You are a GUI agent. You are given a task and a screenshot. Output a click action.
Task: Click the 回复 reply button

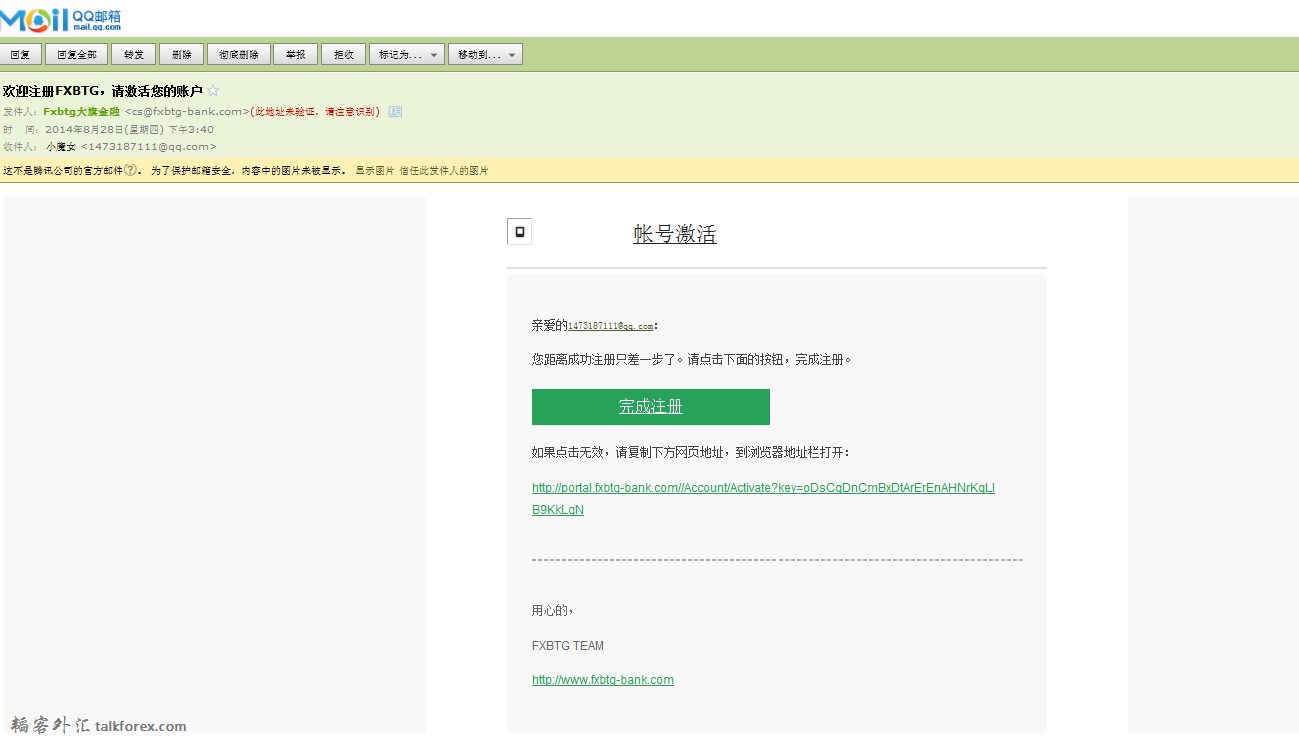[x=20, y=55]
